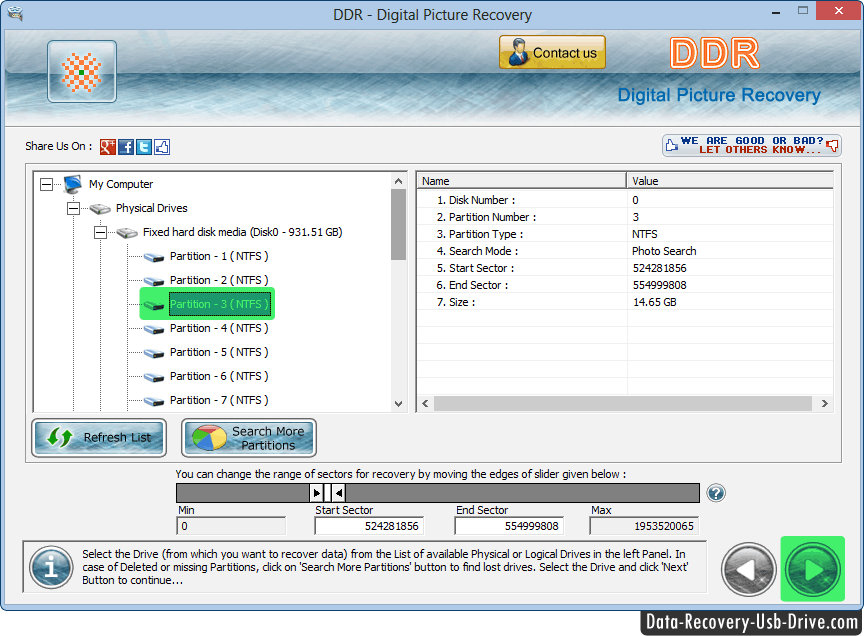The height and width of the screenshot is (636, 864).
Task: Click the left sector slider handle
Action: pos(317,493)
